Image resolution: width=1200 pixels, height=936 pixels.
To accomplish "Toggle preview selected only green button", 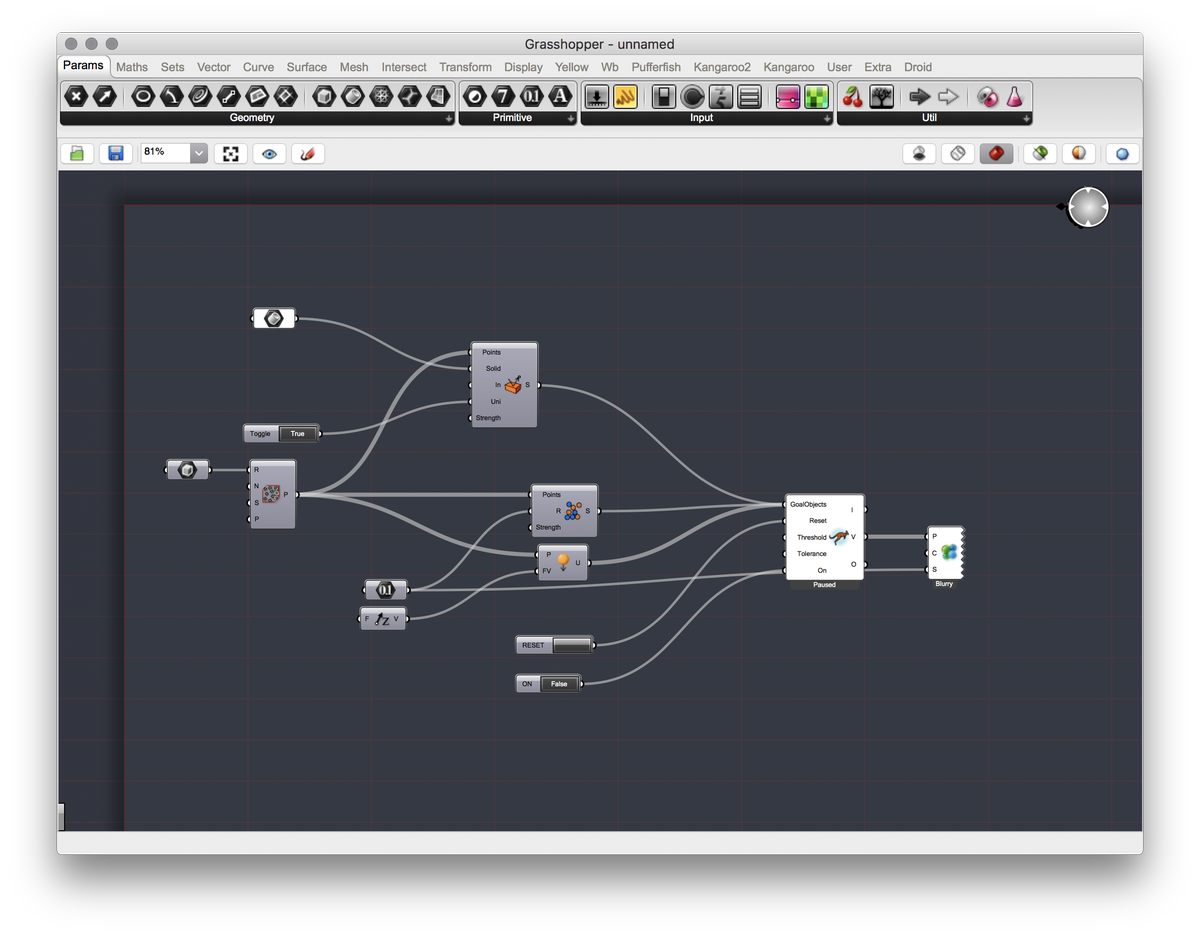I will (1041, 153).
